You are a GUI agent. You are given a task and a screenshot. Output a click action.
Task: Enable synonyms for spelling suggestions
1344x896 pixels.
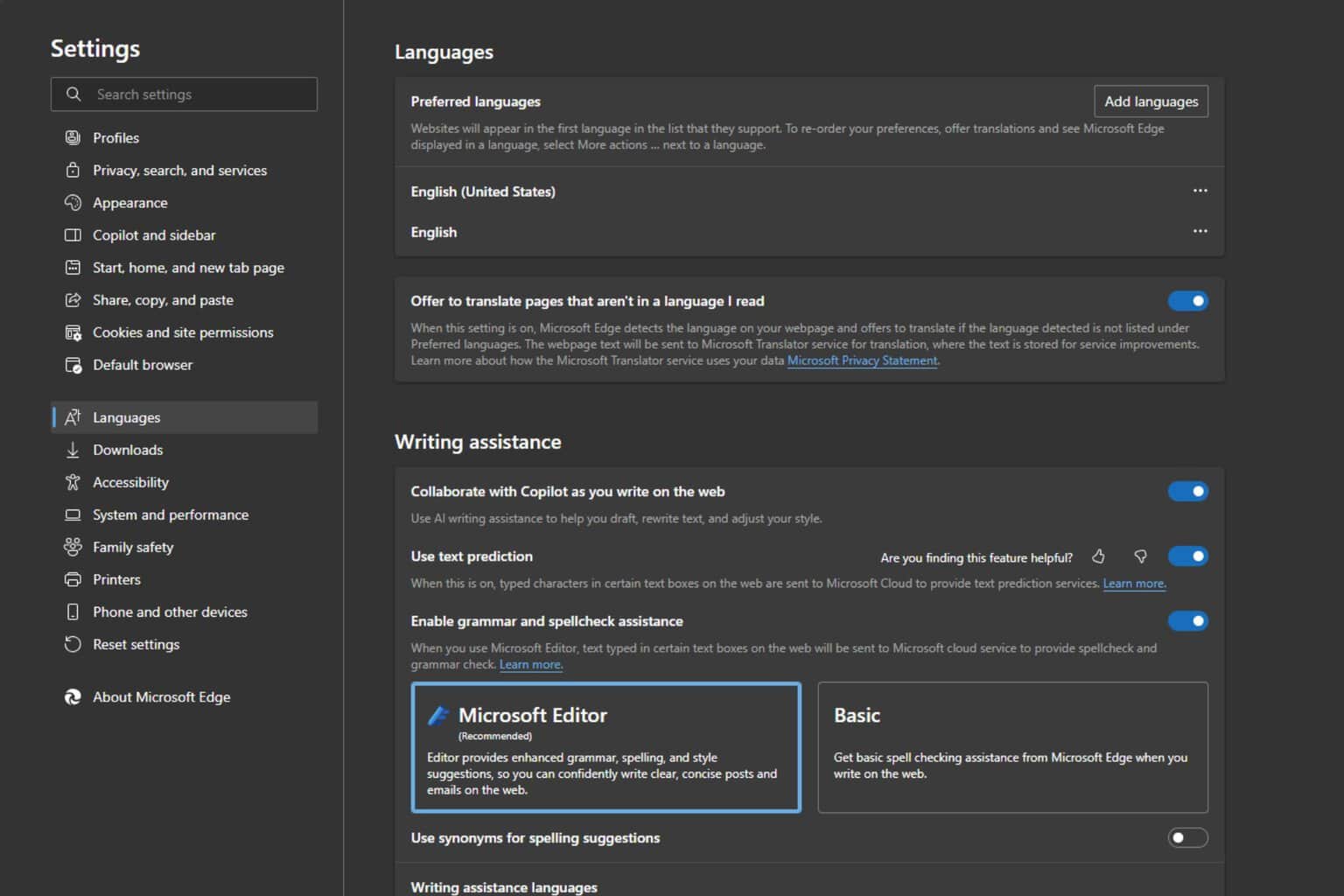coord(1187,838)
